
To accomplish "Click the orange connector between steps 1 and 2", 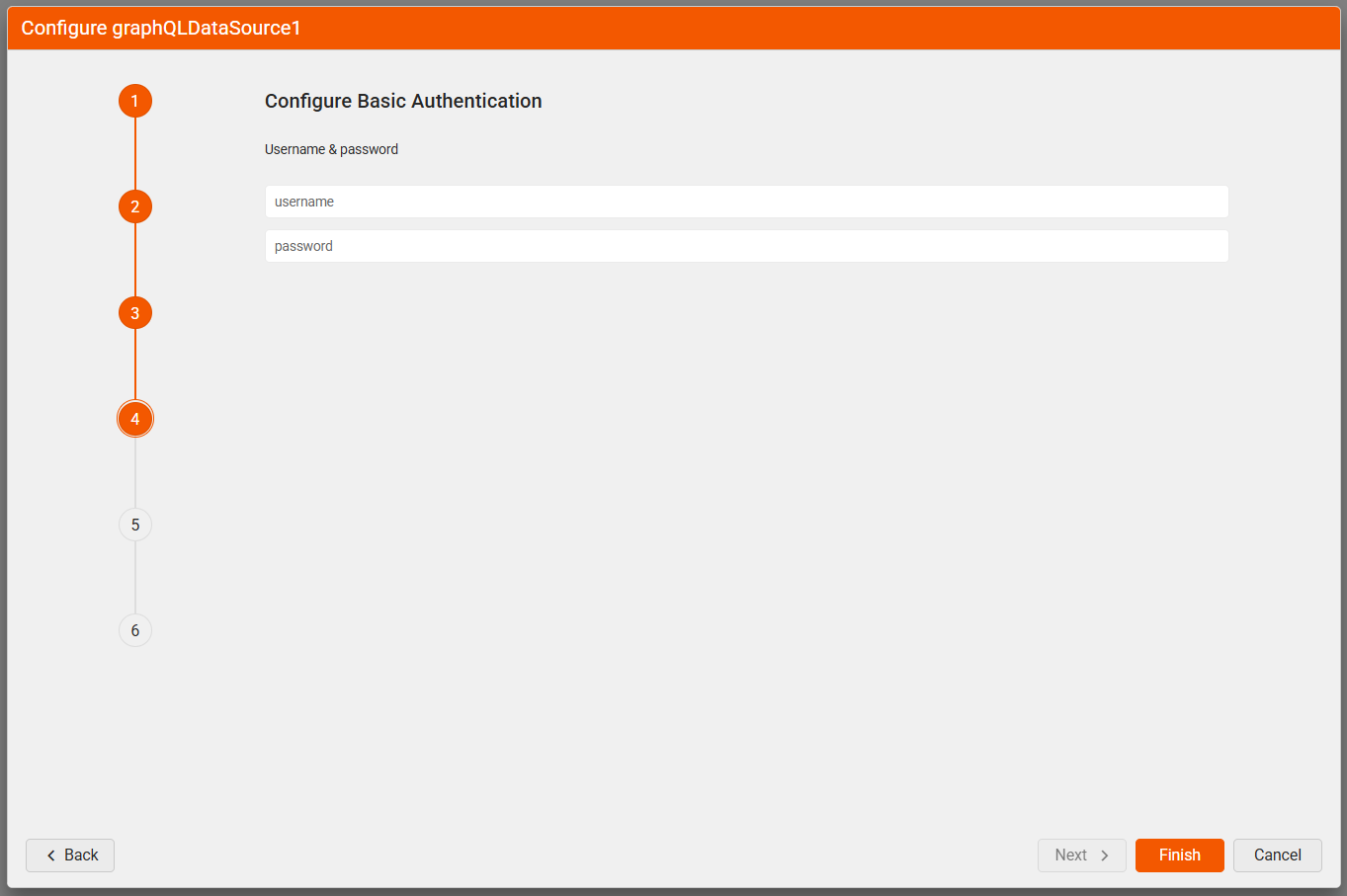I will tap(135, 153).
